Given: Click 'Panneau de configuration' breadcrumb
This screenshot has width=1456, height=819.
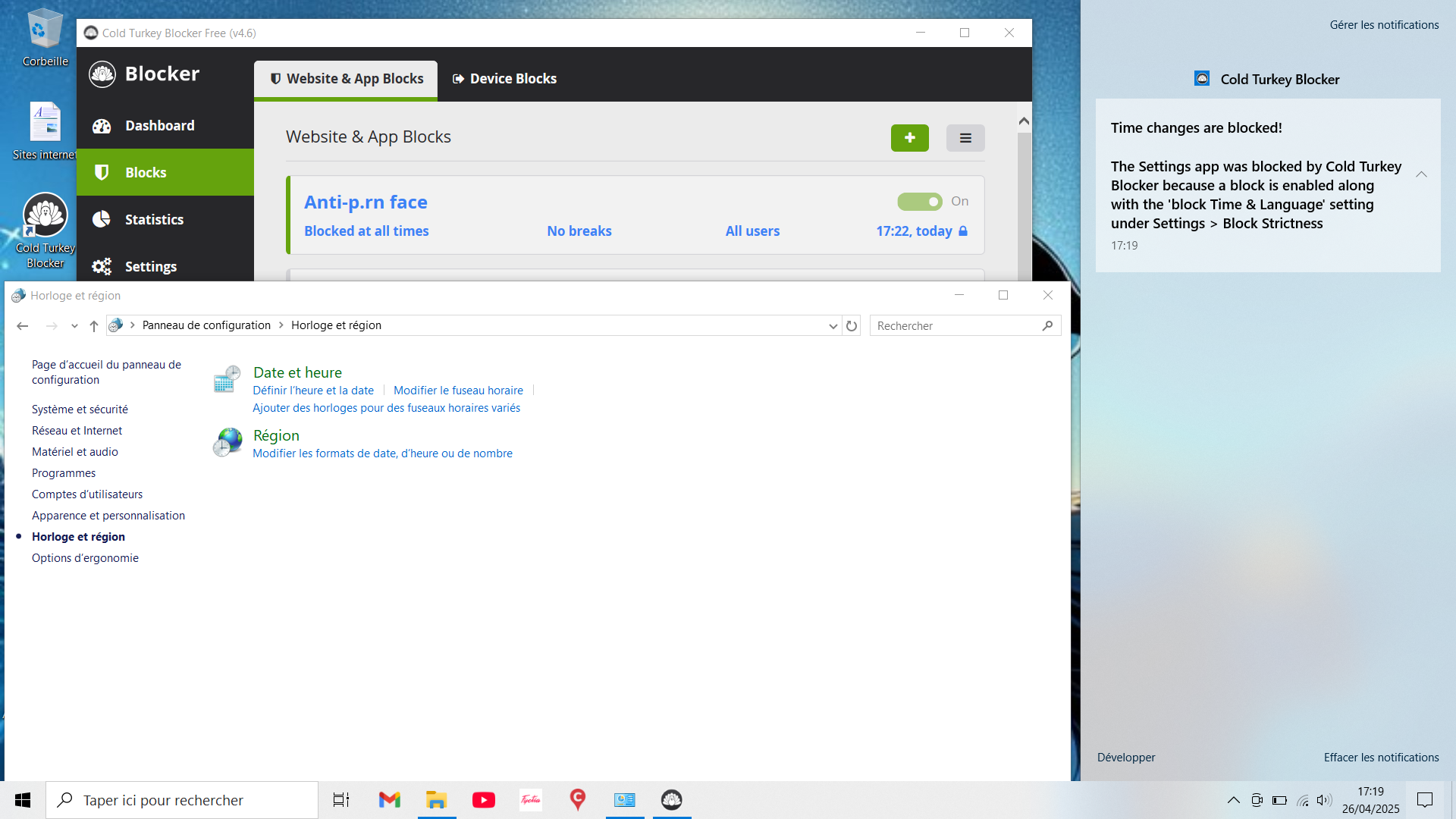Looking at the screenshot, I should click(x=206, y=325).
